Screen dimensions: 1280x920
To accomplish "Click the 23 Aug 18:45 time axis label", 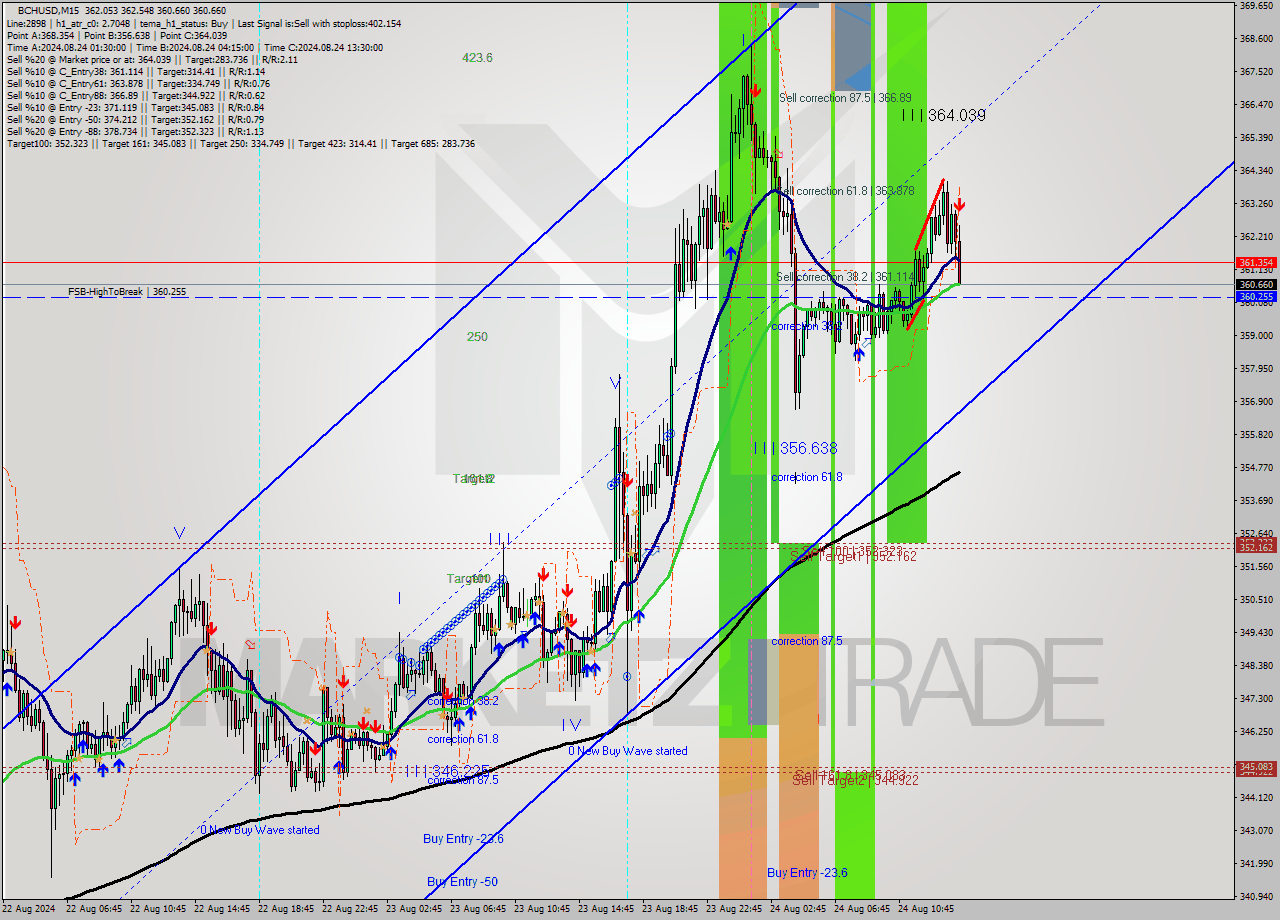I will click(670, 909).
